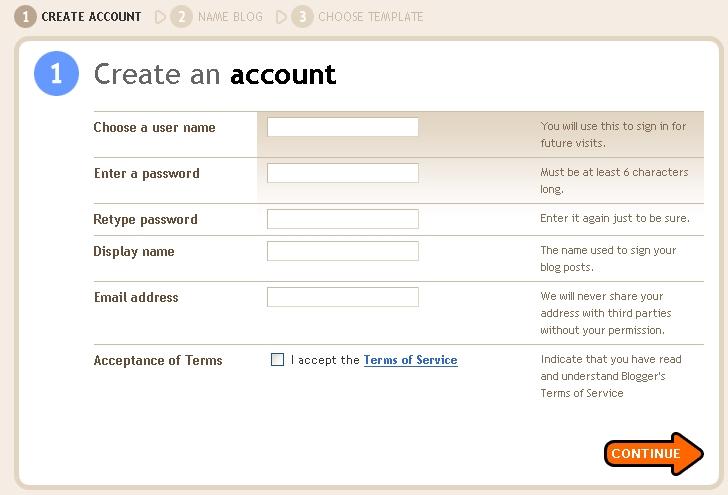Select the CREATE ACCOUNT step label

click(x=91, y=17)
